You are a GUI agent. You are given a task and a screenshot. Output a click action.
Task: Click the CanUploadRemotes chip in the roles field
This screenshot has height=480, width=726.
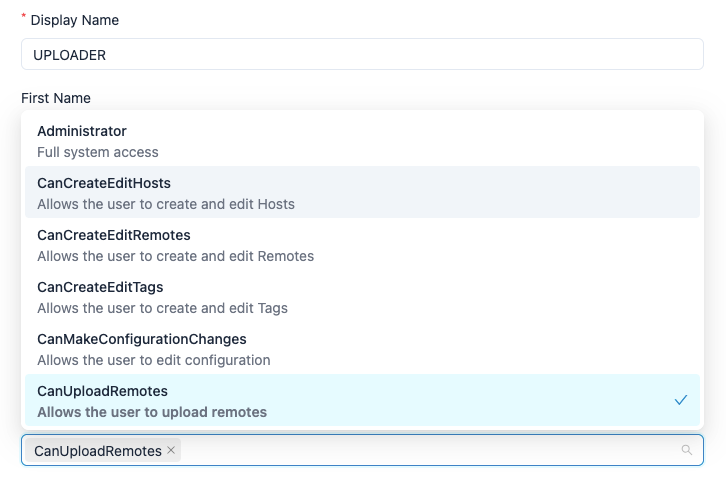(98, 451)
